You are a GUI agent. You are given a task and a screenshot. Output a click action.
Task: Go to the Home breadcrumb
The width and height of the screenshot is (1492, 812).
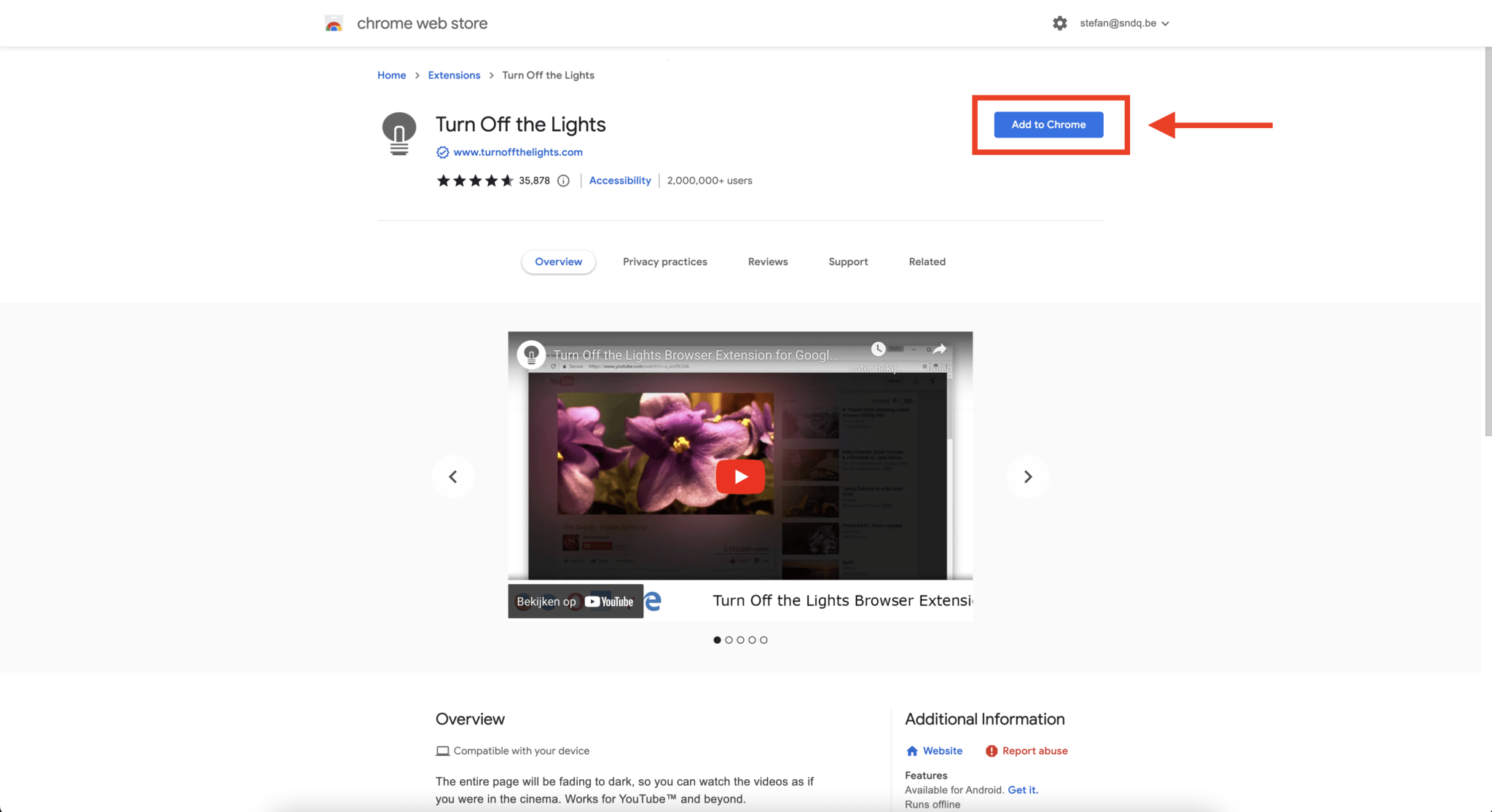pyautogui.click(x=391, y=75)
